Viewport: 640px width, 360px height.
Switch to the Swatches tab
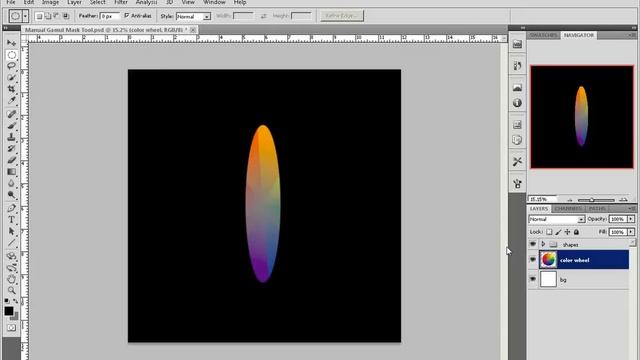(x=543, y=36)
